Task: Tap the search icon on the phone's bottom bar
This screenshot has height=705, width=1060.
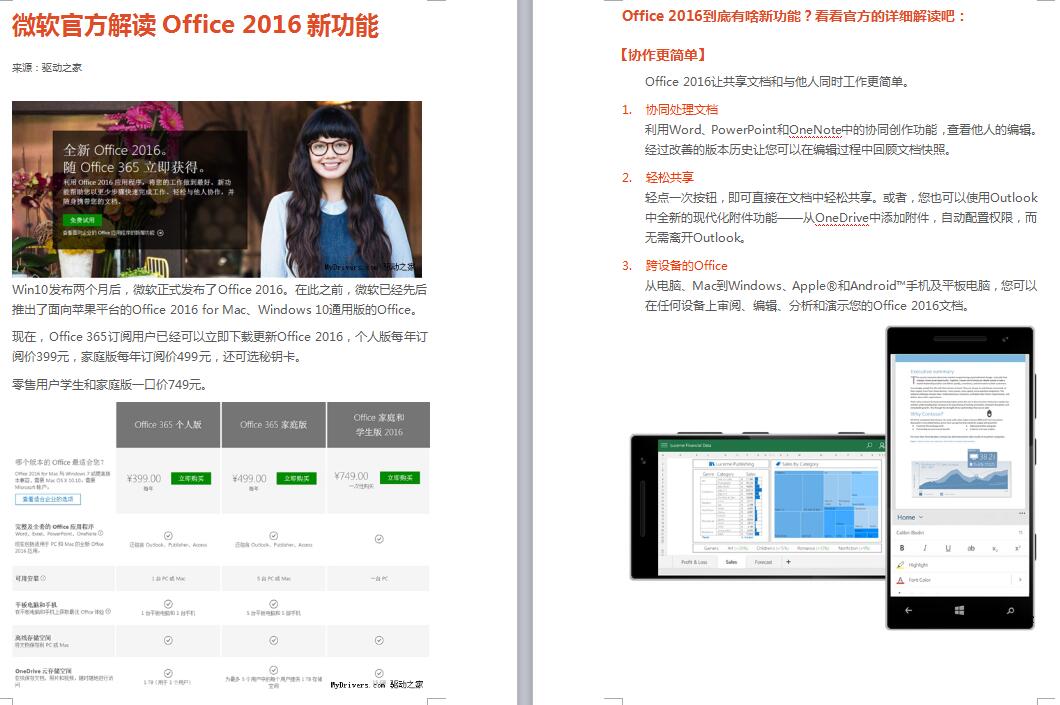Action: [1010, 609]
